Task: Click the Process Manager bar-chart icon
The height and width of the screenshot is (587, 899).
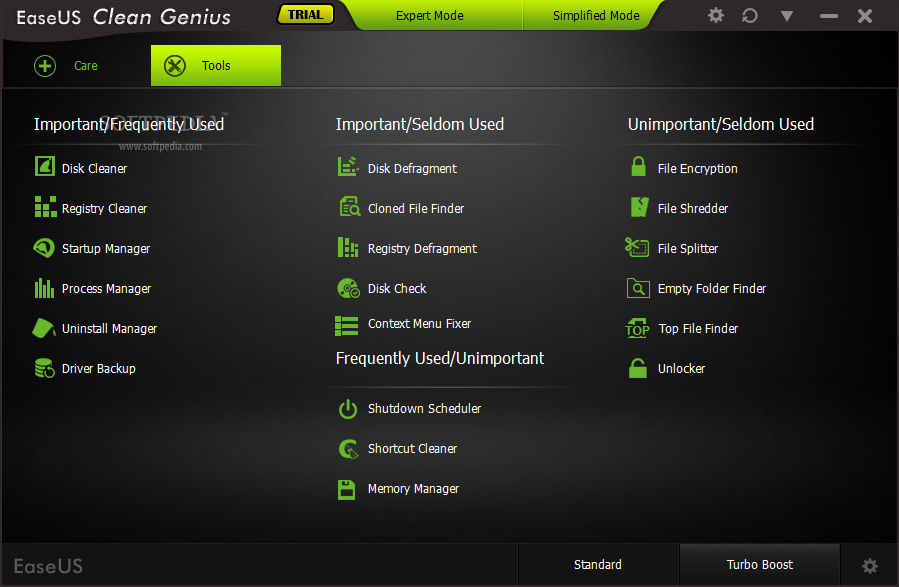Action: (x=44, y=288)
